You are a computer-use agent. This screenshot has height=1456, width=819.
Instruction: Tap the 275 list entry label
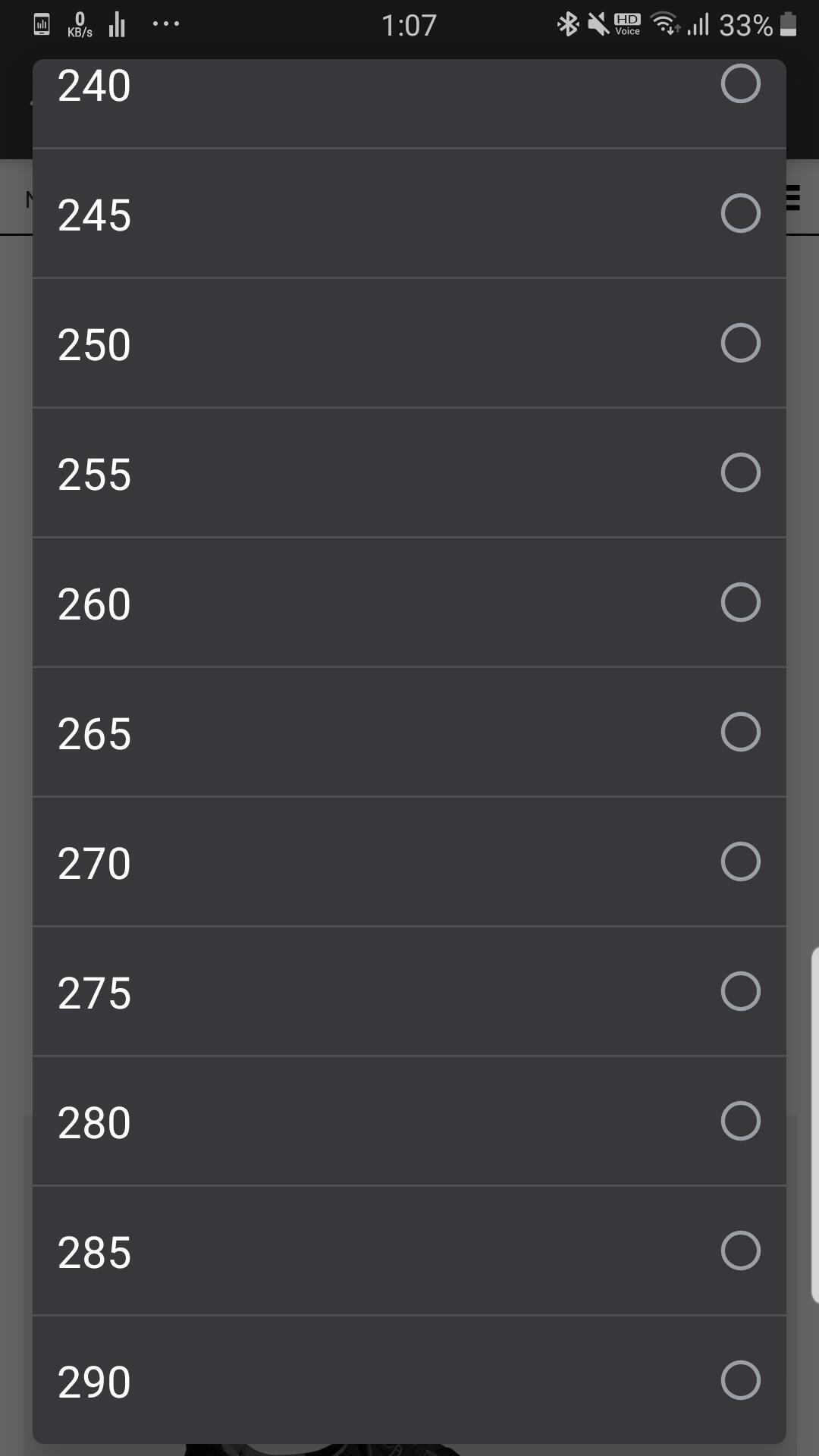tap(94, 993)
